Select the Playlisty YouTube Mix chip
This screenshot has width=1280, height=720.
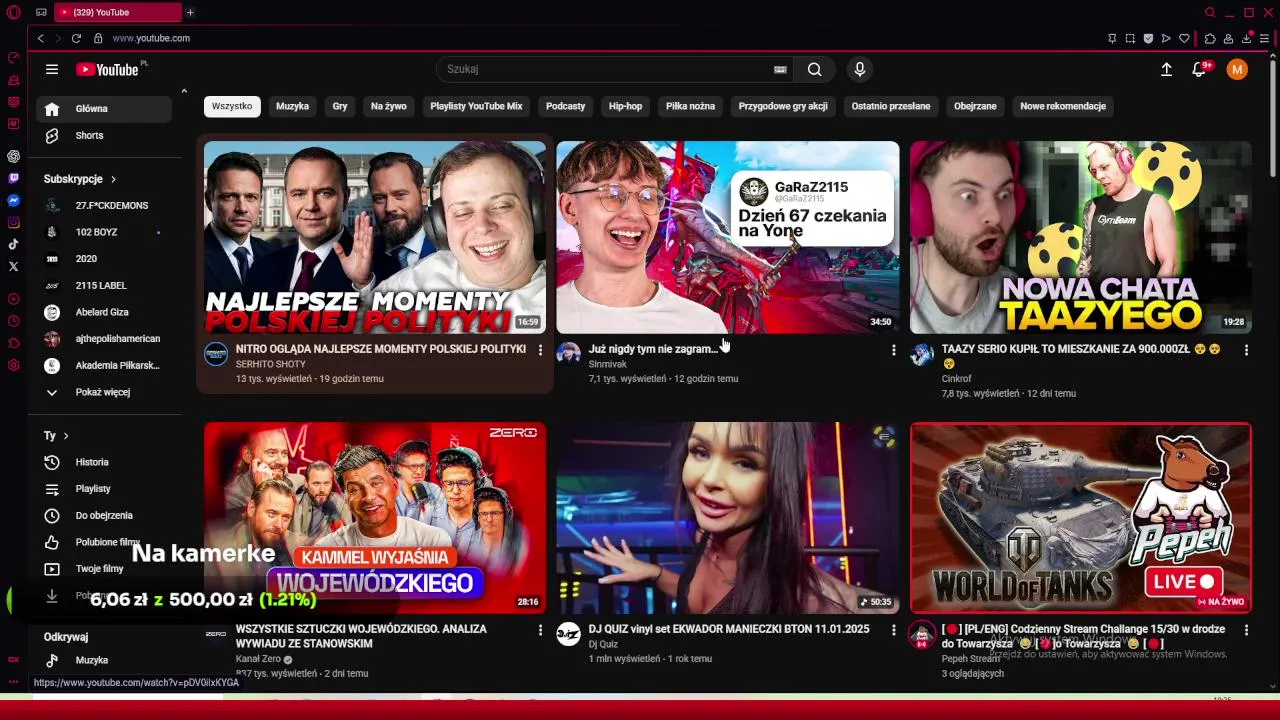pos(476,106)
